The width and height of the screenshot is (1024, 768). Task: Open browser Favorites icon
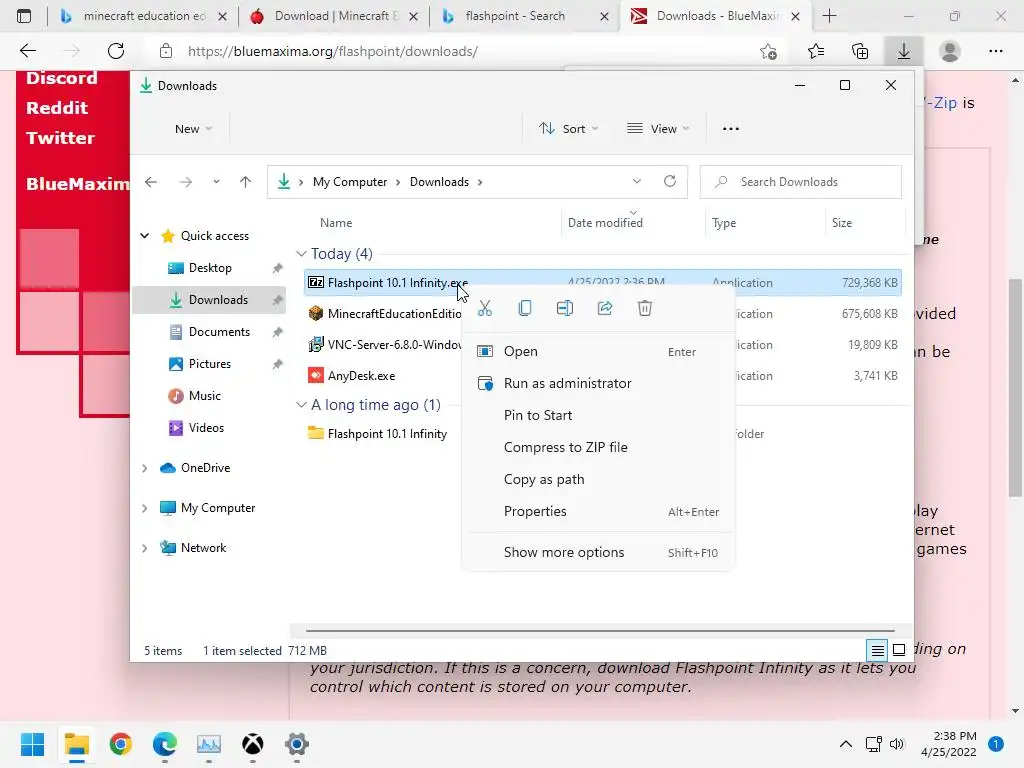[816, 51]
